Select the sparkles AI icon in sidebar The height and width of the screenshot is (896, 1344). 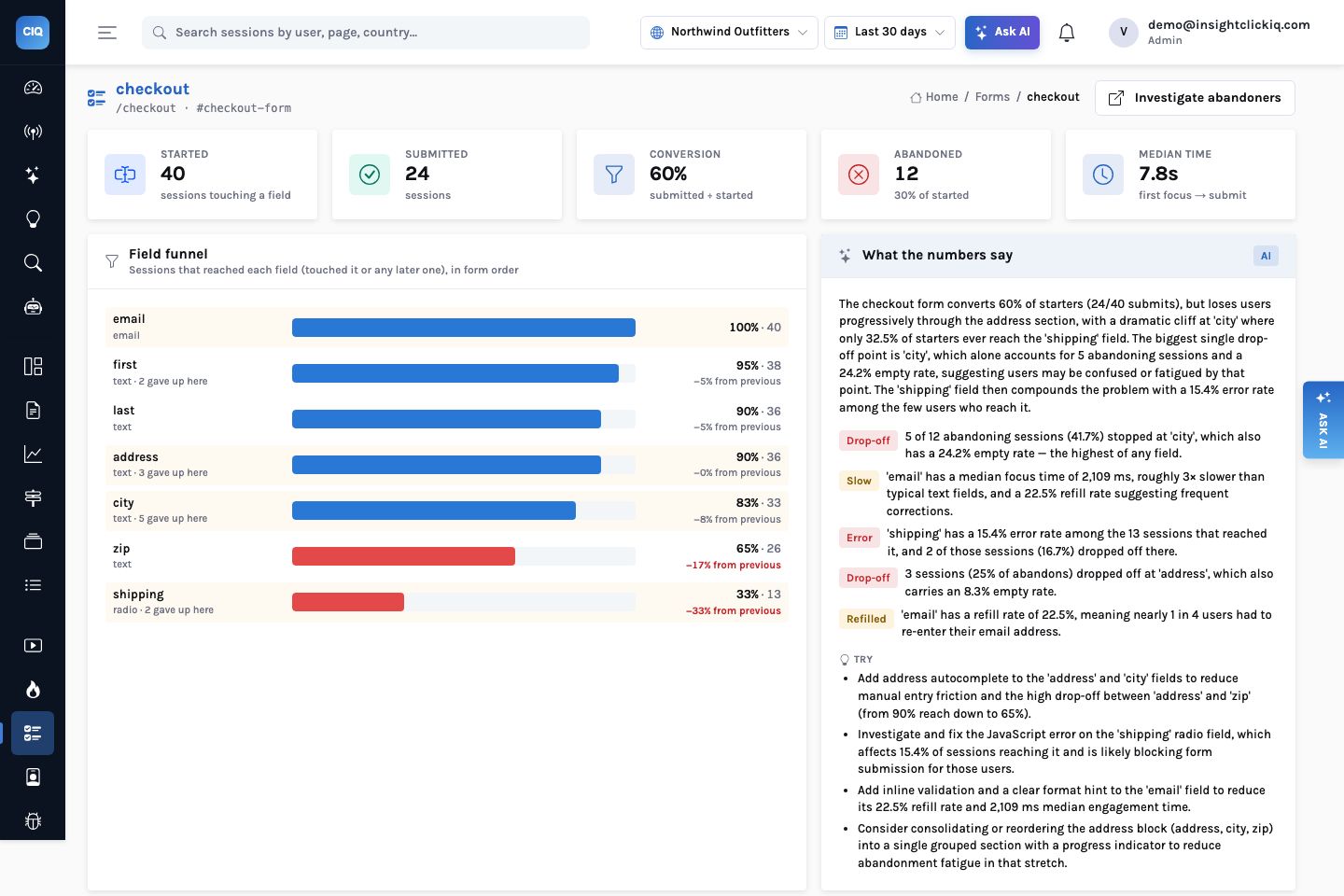click(33, 175)
